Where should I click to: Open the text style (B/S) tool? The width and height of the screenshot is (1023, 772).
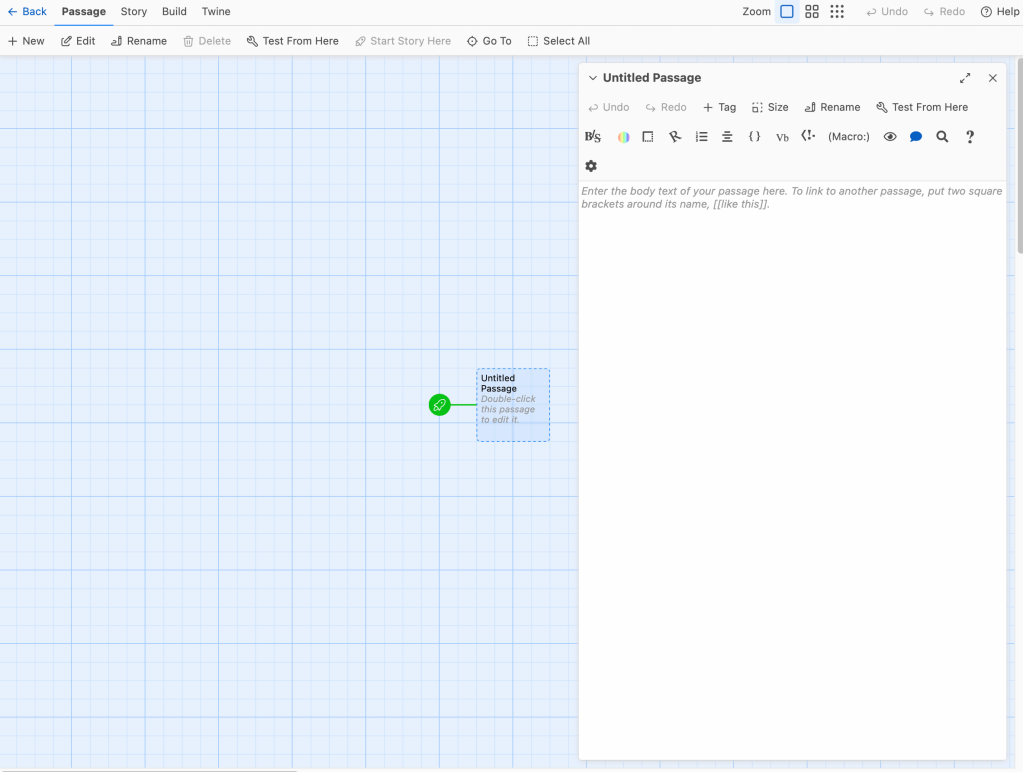tap(593, 137)
